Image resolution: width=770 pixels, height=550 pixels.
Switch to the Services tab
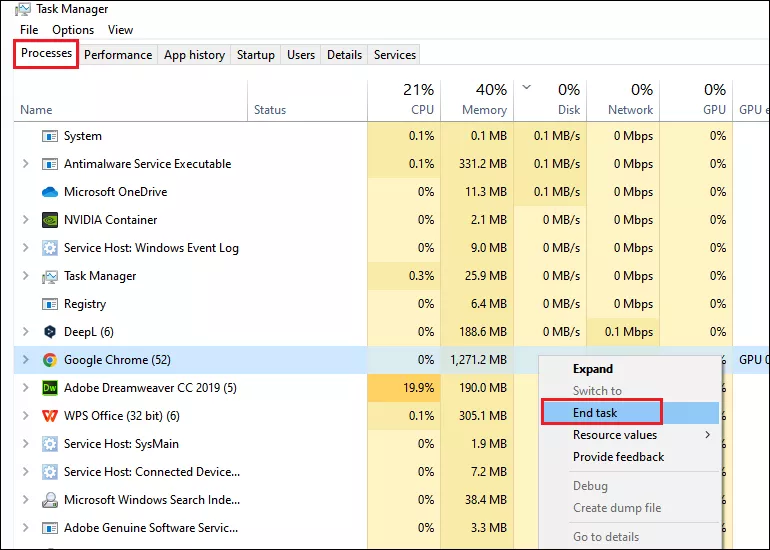coord(395,55)
